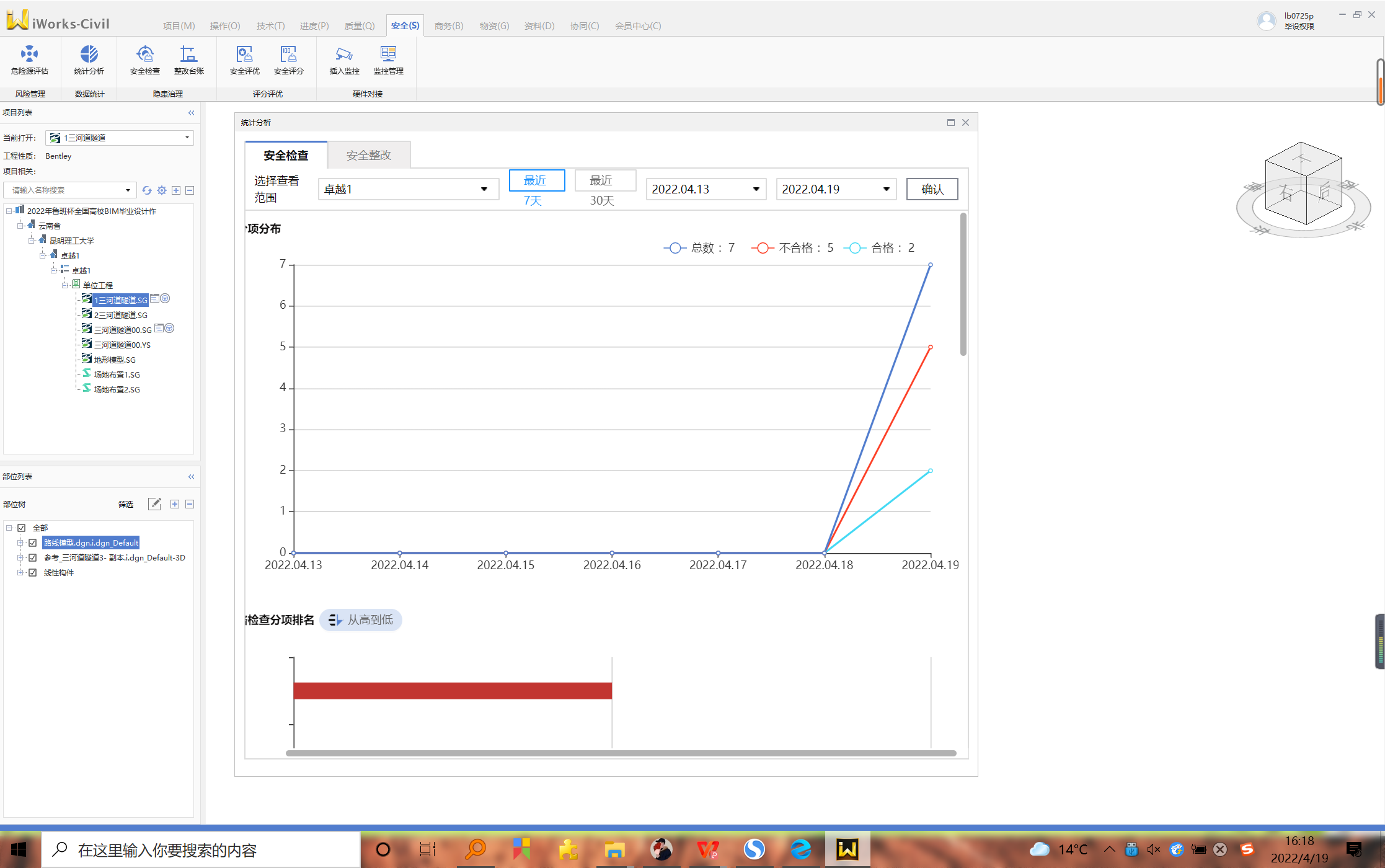Open end date 2022.04.19 dropdown
Viewport: 1385px width, 868px height.
(x=836, y=189)
